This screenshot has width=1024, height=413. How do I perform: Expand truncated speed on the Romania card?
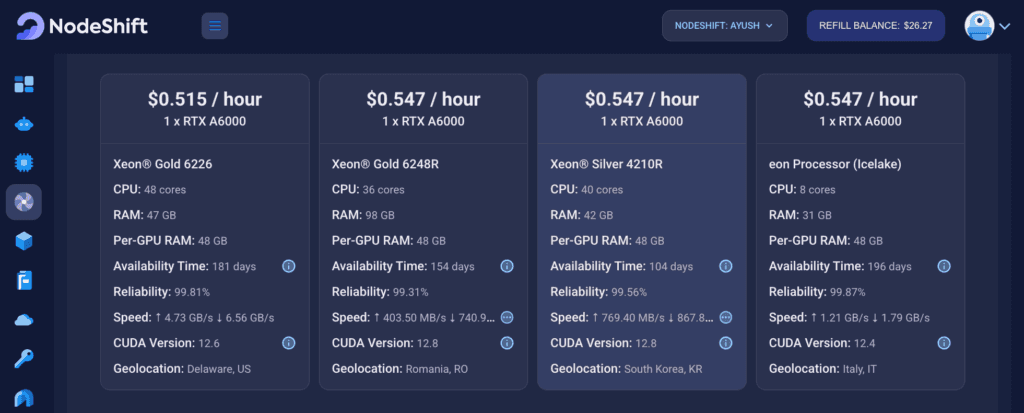507,318
